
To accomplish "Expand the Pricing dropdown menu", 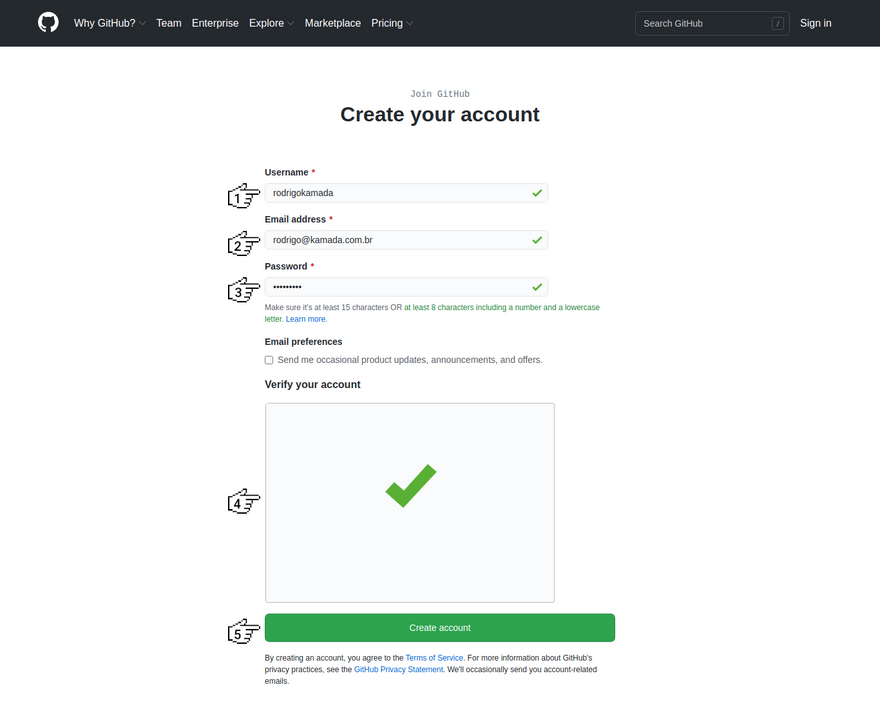I will click(x=391, y=23).
